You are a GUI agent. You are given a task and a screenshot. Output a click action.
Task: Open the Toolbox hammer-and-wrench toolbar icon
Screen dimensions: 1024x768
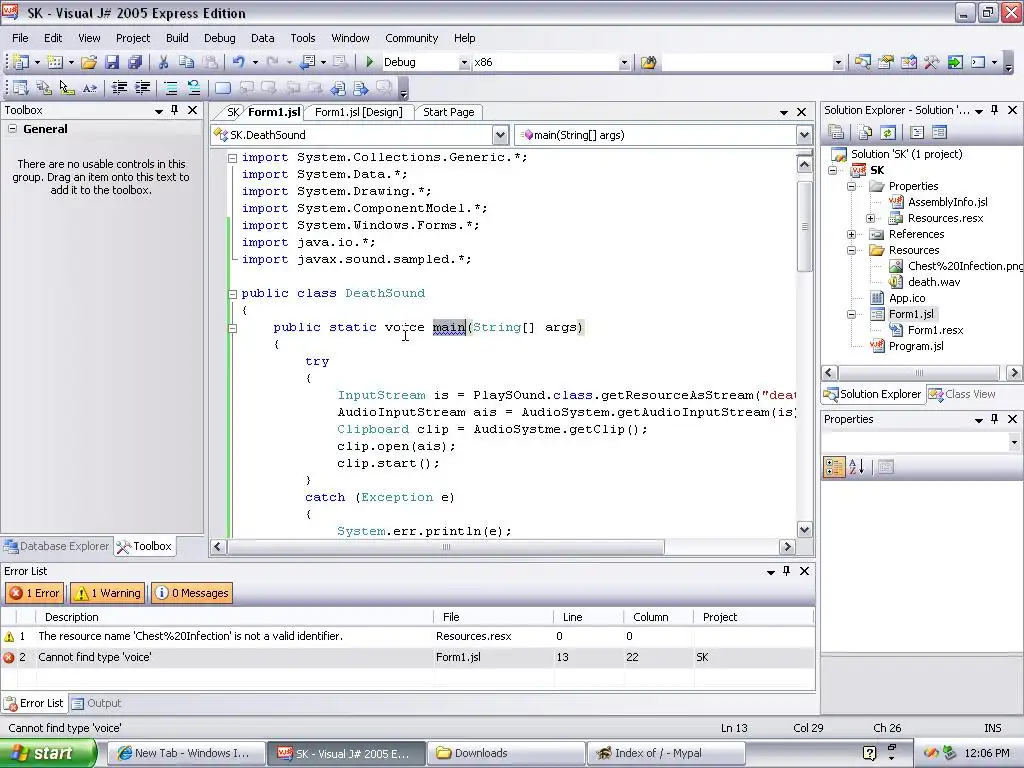click(x=931, y=63)
